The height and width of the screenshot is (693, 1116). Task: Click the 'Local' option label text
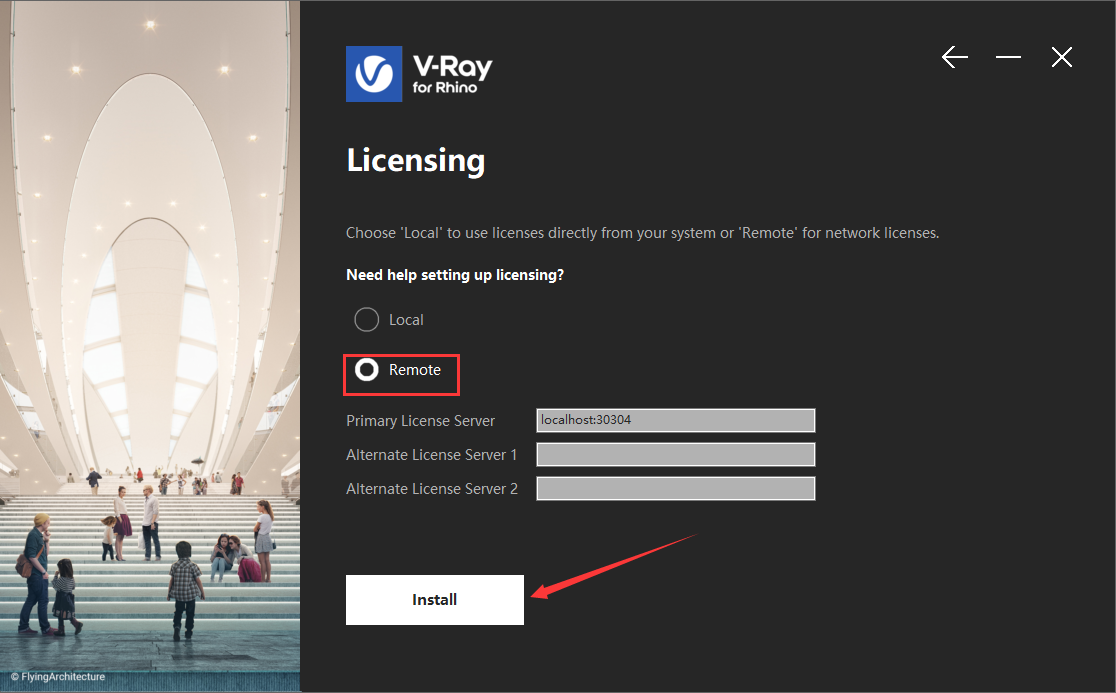406,320
